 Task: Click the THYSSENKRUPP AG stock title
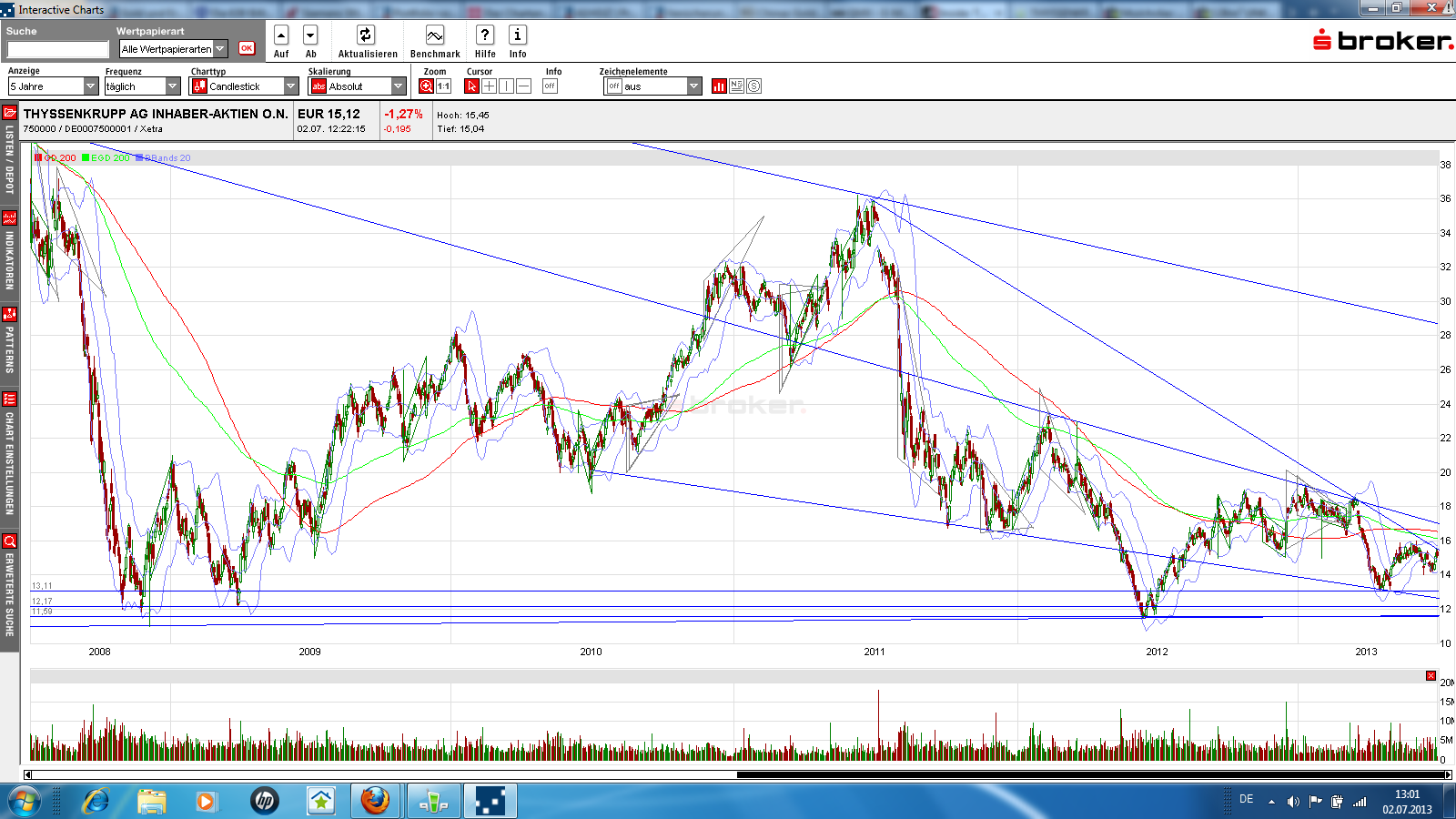(x=156, y=114)
